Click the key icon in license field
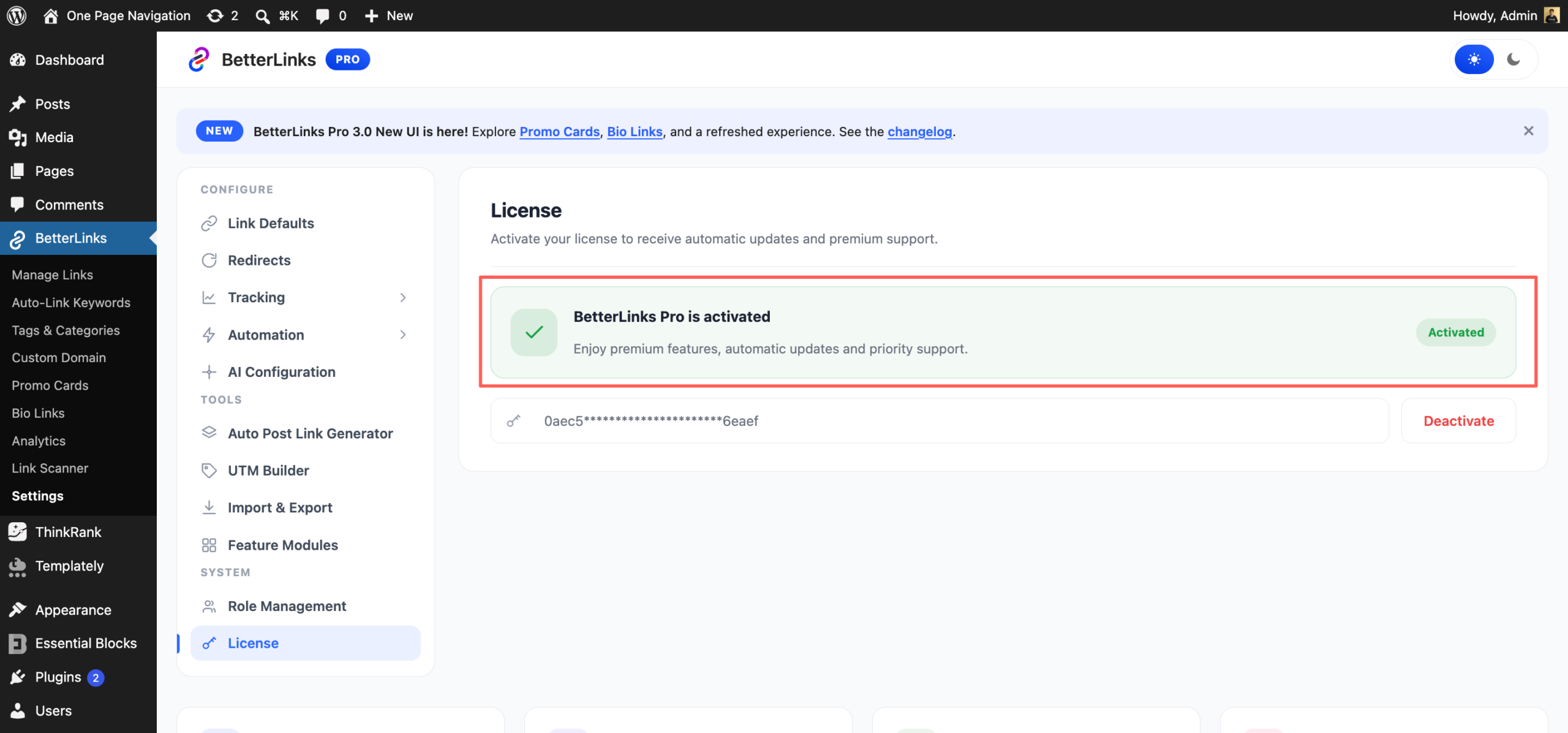 513,420
